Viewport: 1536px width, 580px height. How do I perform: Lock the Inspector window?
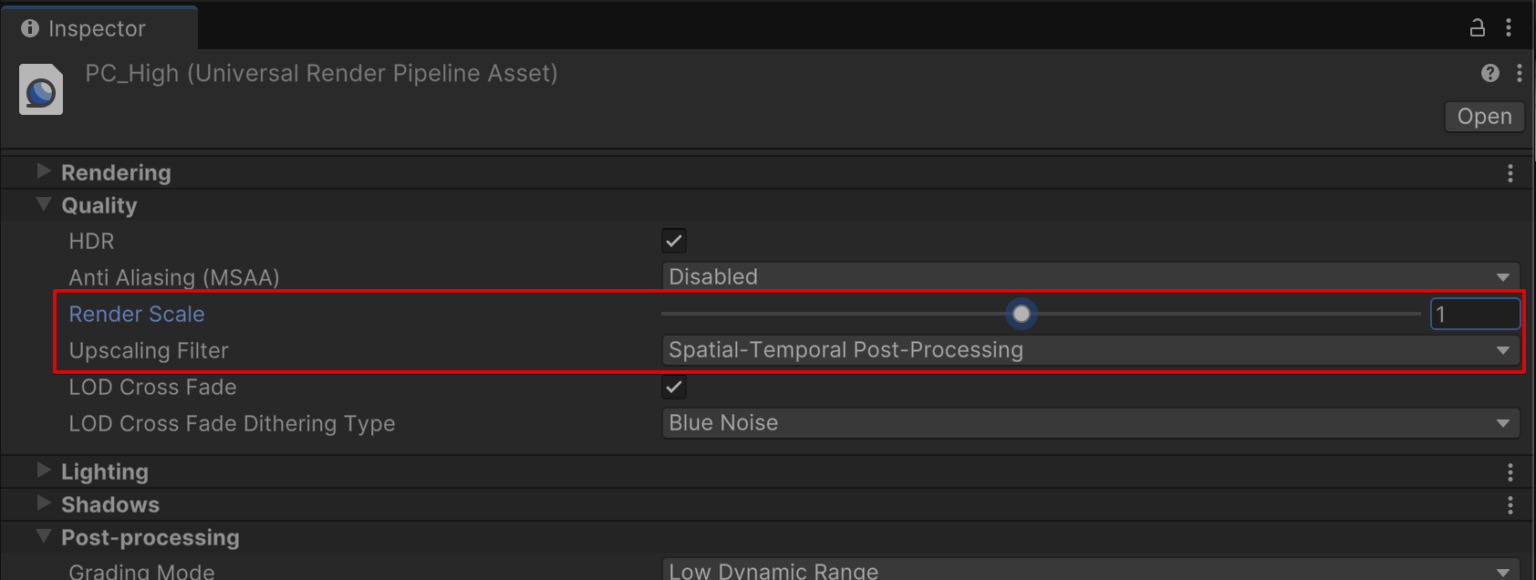click(1477, 28)
